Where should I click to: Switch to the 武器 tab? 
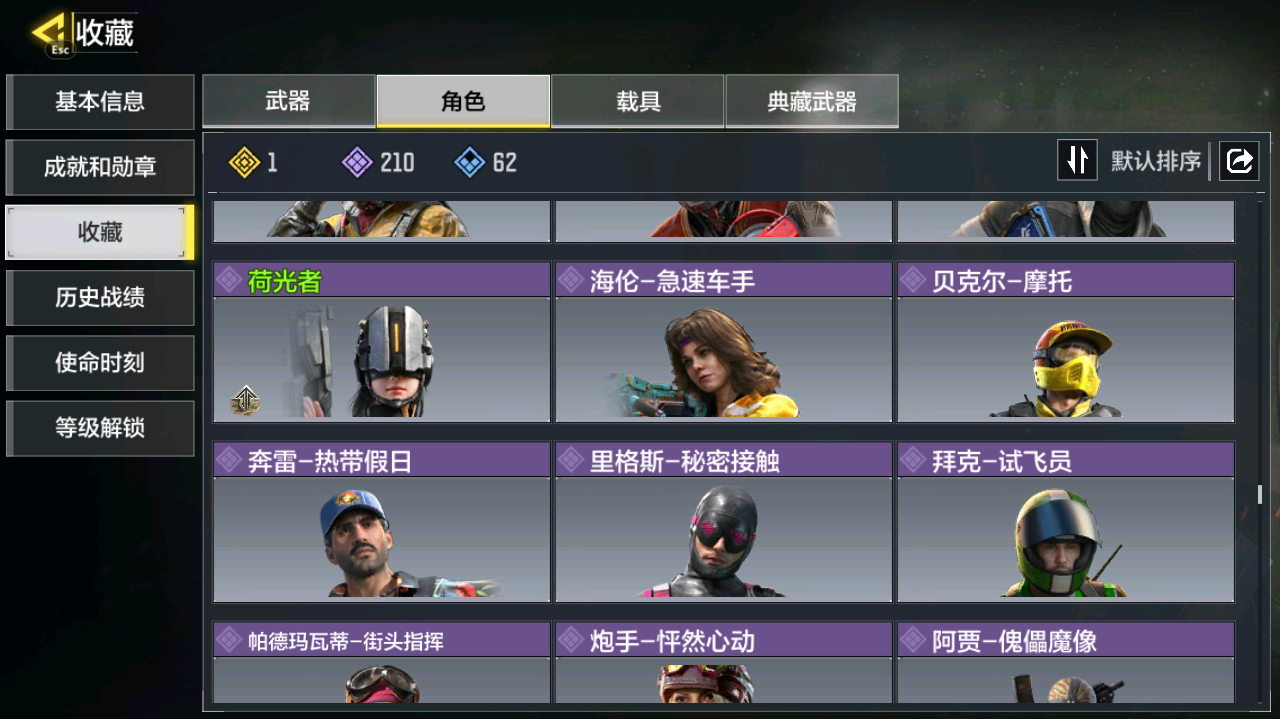[x=289, y=101]
